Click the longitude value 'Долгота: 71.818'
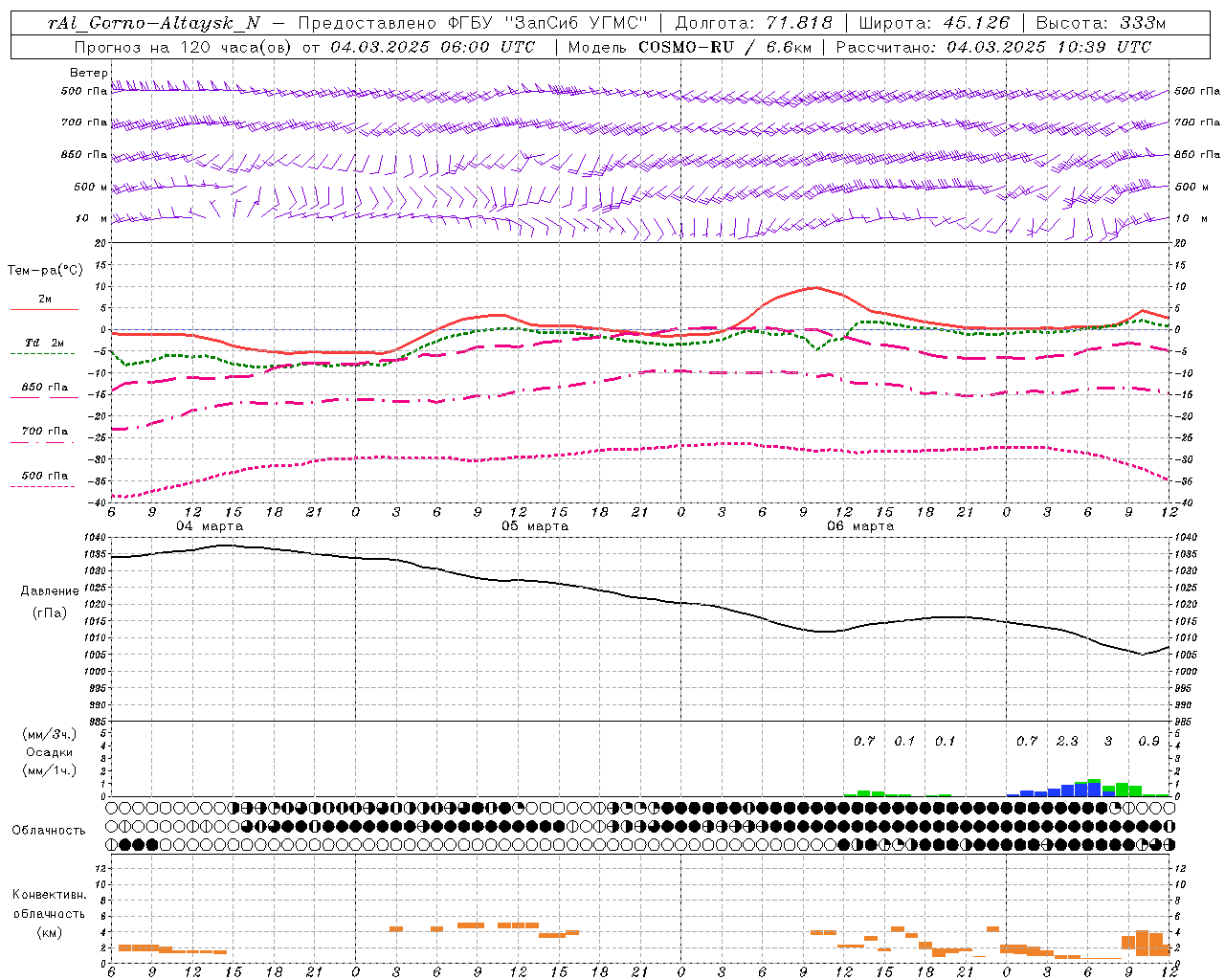The width and height of the screenshot is (1225, 980). tap(754, 23)
